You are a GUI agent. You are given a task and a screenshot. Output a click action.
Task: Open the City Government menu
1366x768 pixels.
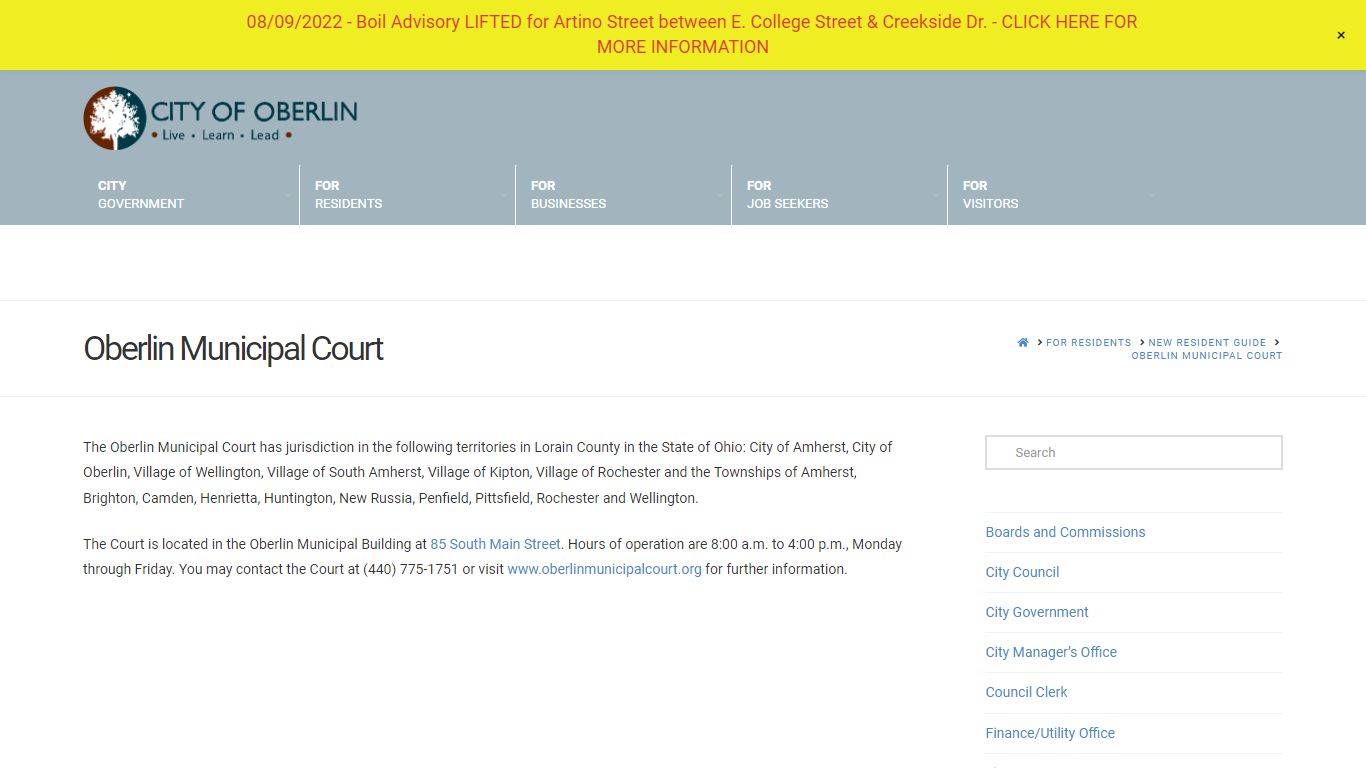pos(191,195)
